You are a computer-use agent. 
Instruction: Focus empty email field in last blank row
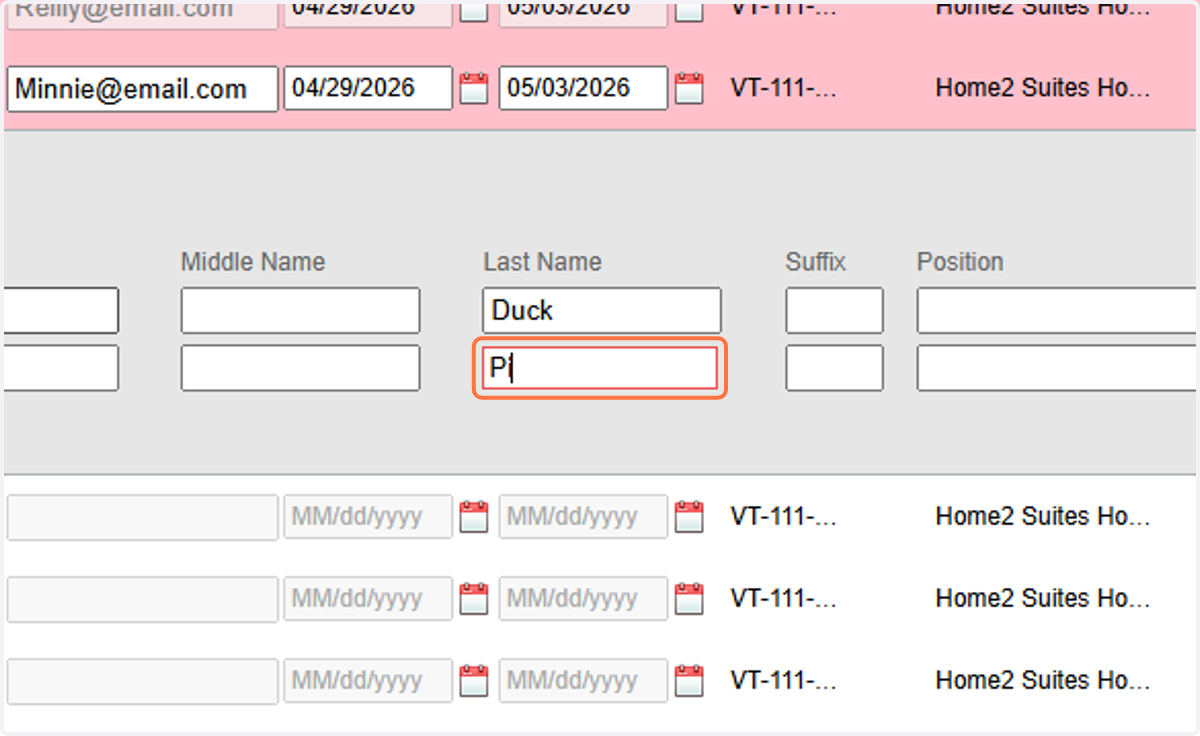pos(142,681)
